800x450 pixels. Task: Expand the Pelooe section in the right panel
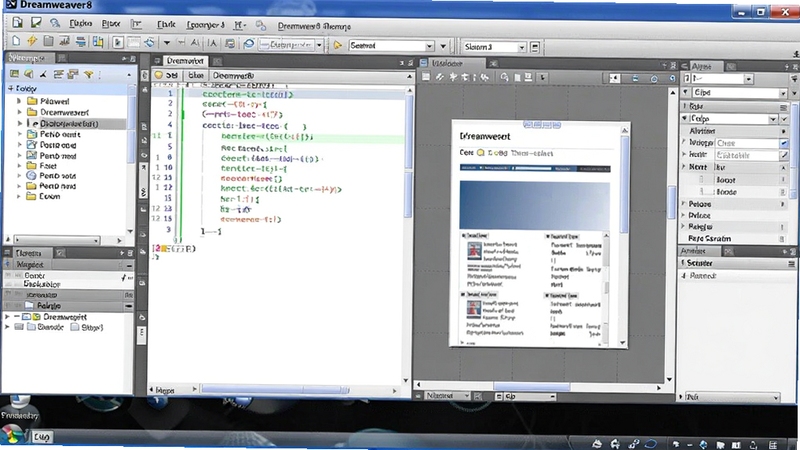684,204
